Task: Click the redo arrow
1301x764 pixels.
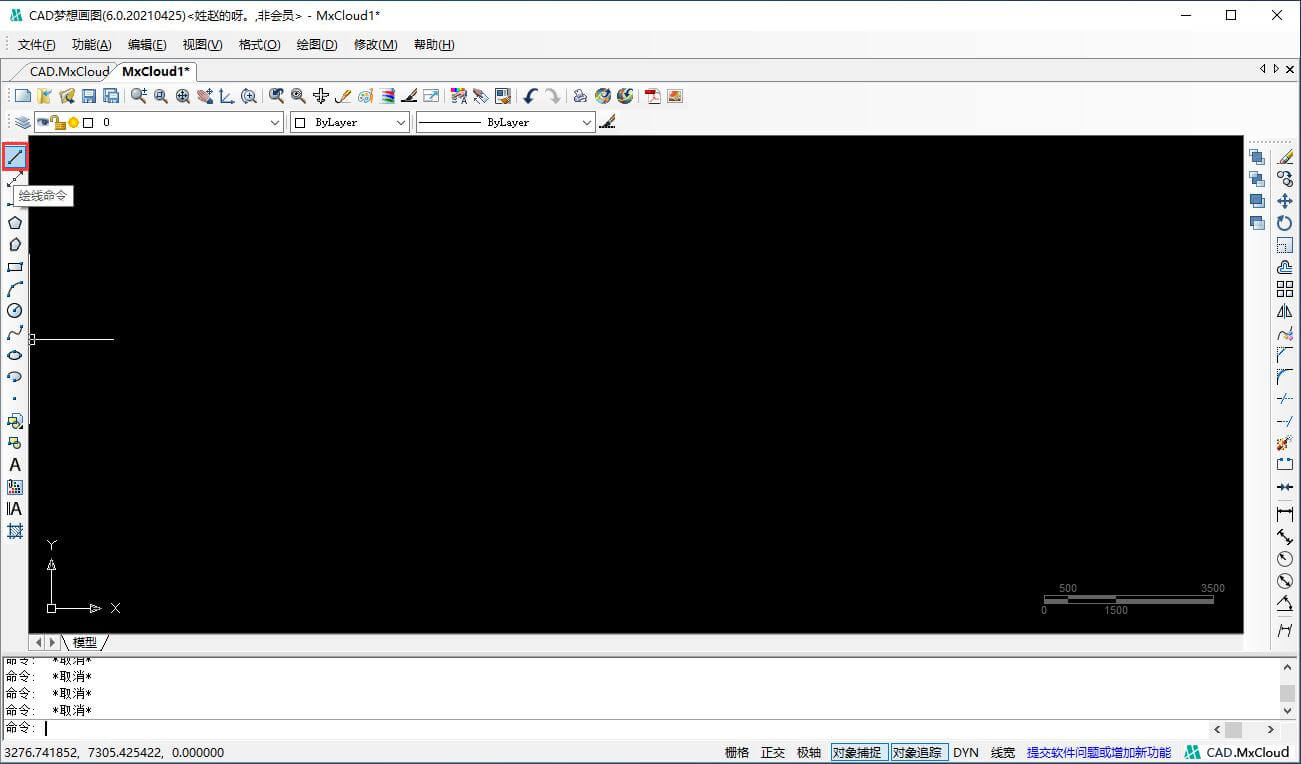Action: tap(553, 96)
